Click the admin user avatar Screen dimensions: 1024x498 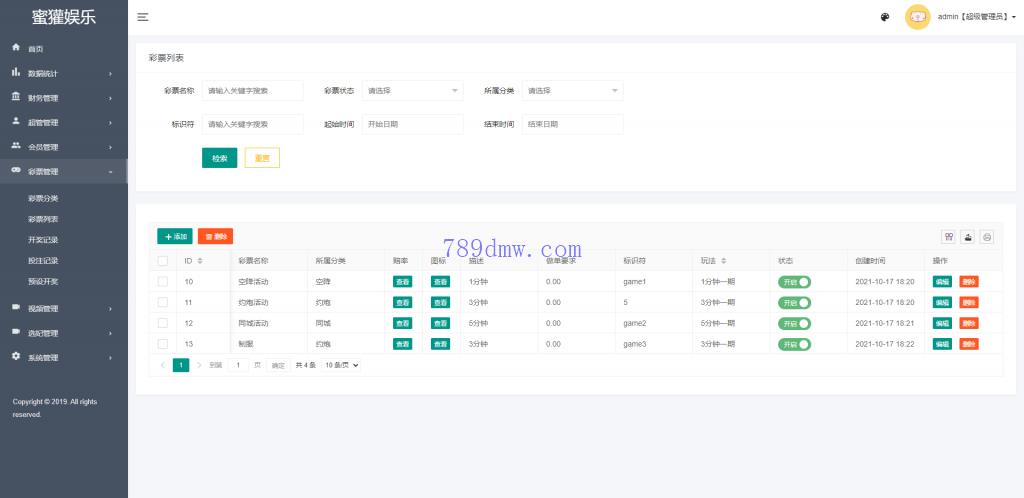(917, 17)
